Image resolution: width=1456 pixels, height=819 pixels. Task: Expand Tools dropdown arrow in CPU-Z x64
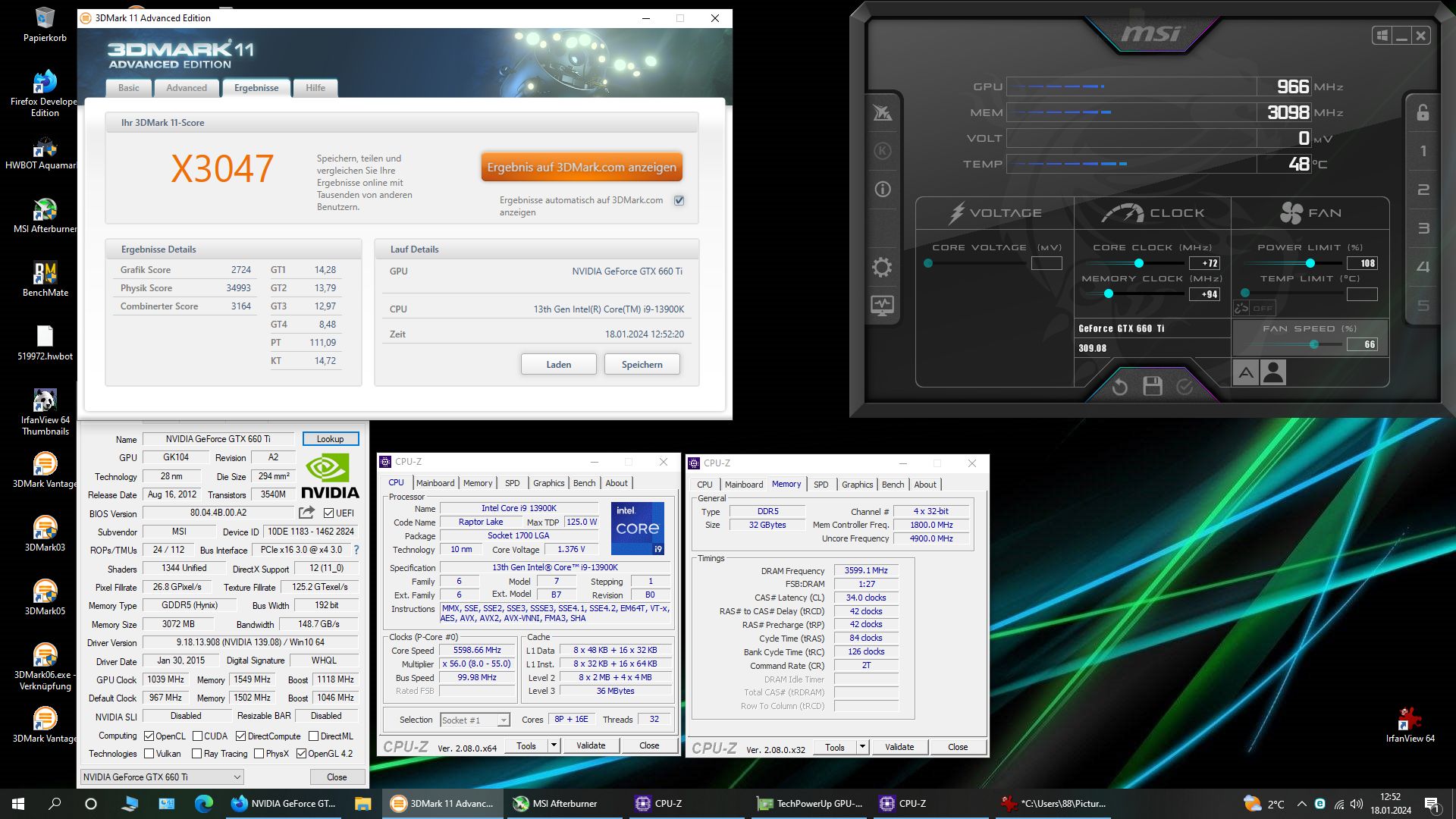554,746
